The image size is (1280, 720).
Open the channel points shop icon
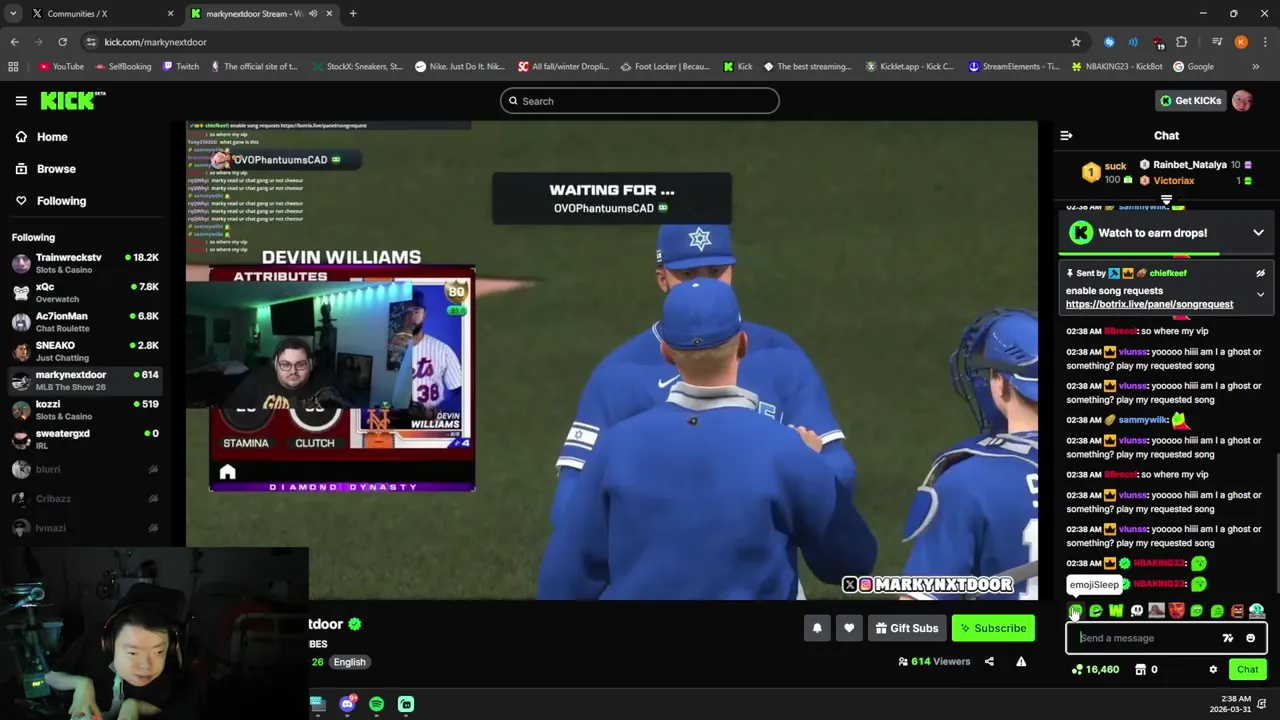click(1140, 670)
